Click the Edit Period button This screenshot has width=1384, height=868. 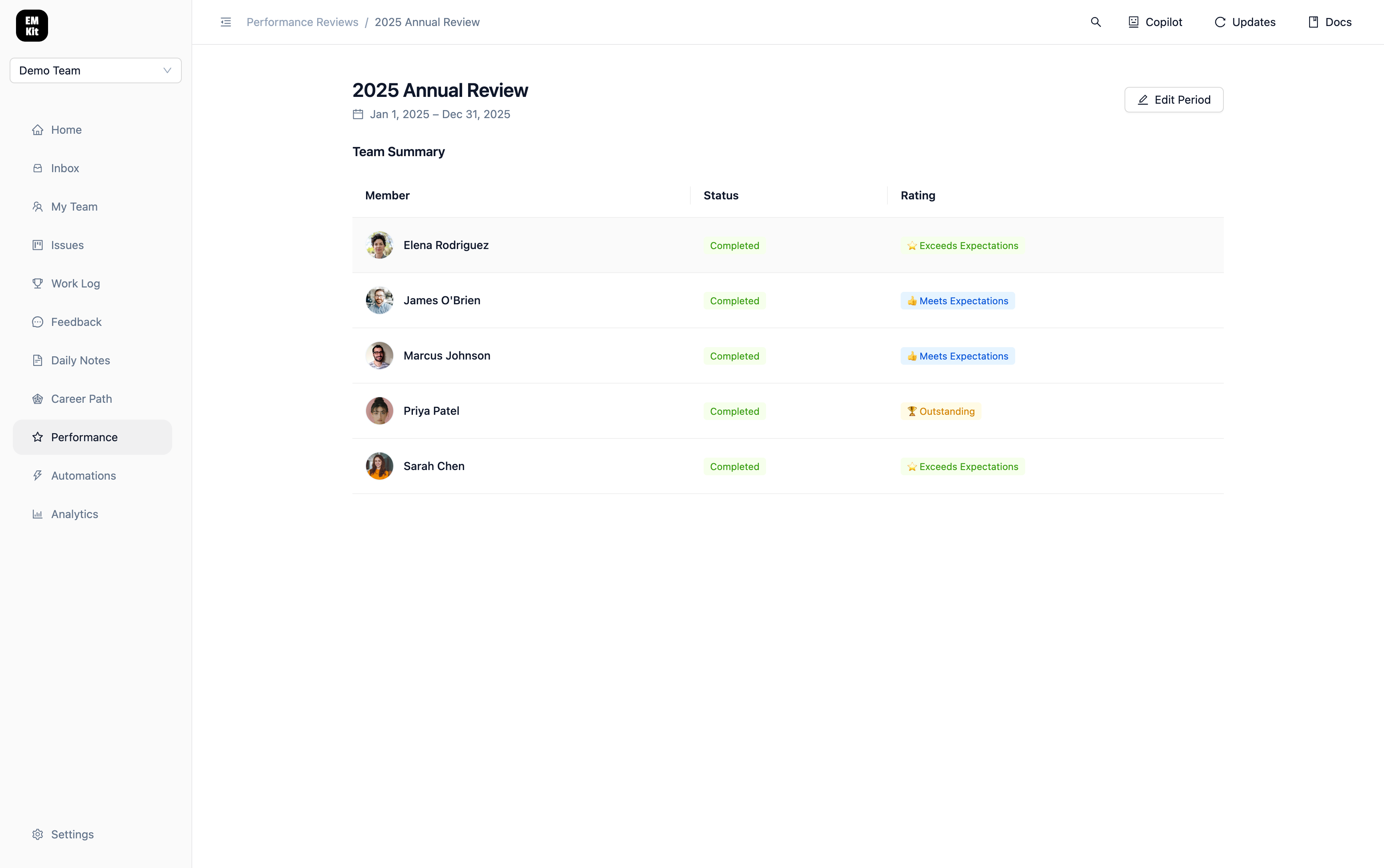[1173, 100]
